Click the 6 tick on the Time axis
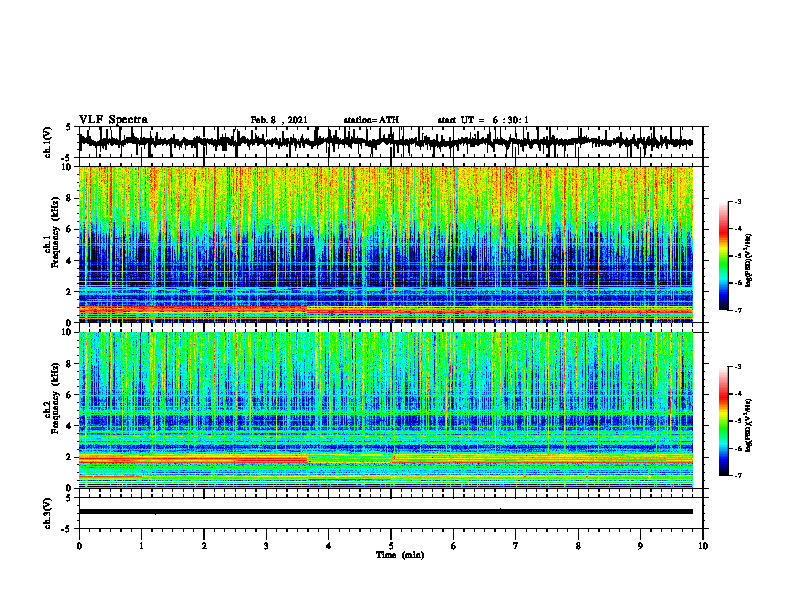The height and width of the screenshot is (612, 792). tap(454, 546)
